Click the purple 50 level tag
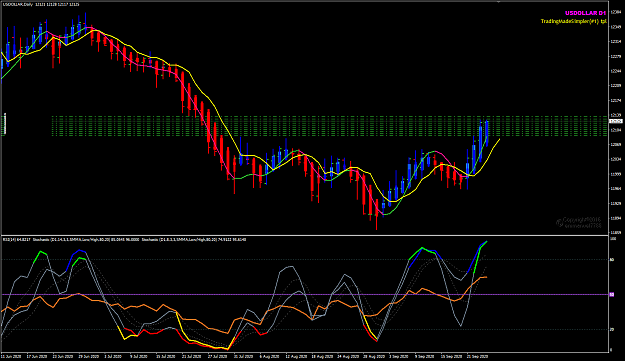625x361 pixels. click(612, 294)
